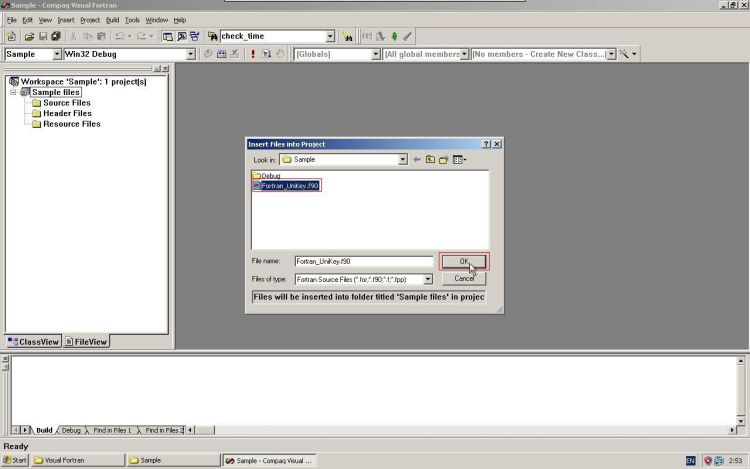Open the Tools menu
The image size is (750, 469).
[132, 20]
